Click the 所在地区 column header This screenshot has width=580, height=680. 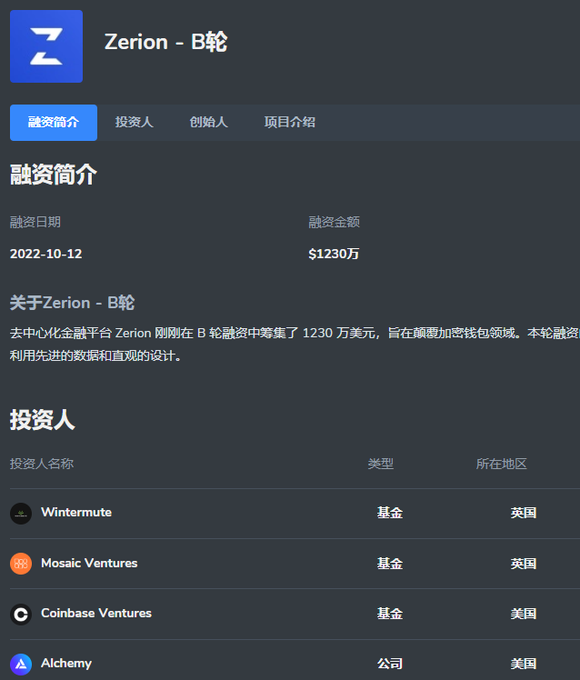point(501,464)
